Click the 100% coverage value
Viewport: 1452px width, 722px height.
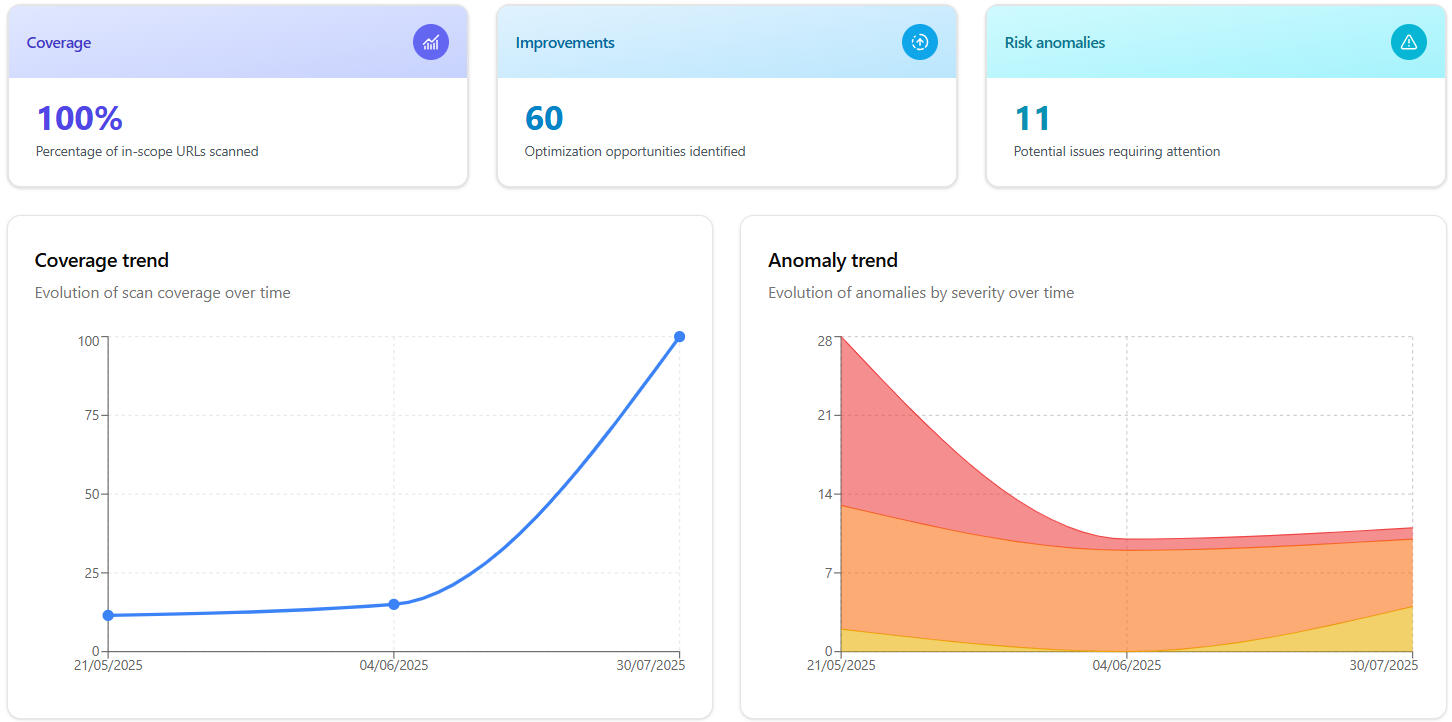[80, 118]
